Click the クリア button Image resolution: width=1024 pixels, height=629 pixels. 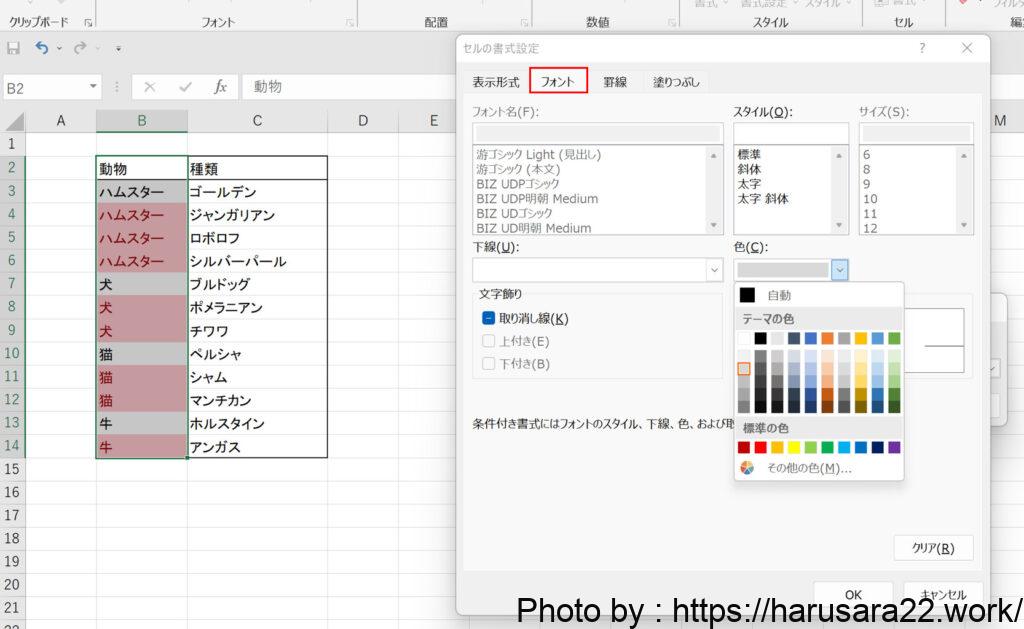[x=933, y=548]
